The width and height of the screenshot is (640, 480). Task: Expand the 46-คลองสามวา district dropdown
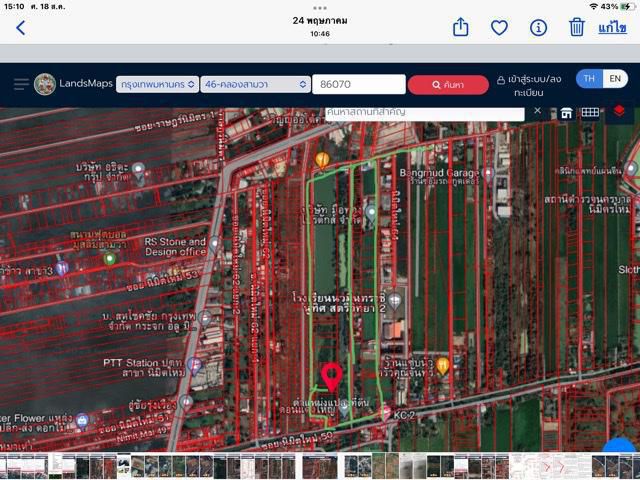(256, 84)
